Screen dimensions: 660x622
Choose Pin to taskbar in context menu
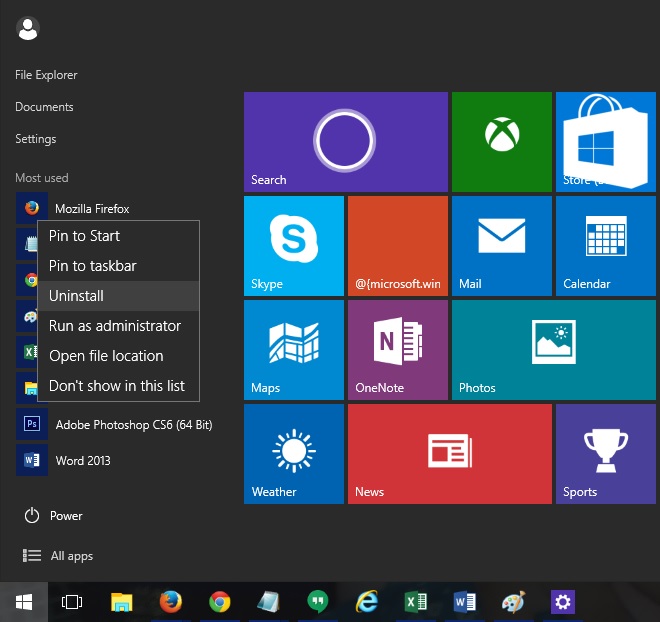[x=119, y=266]
